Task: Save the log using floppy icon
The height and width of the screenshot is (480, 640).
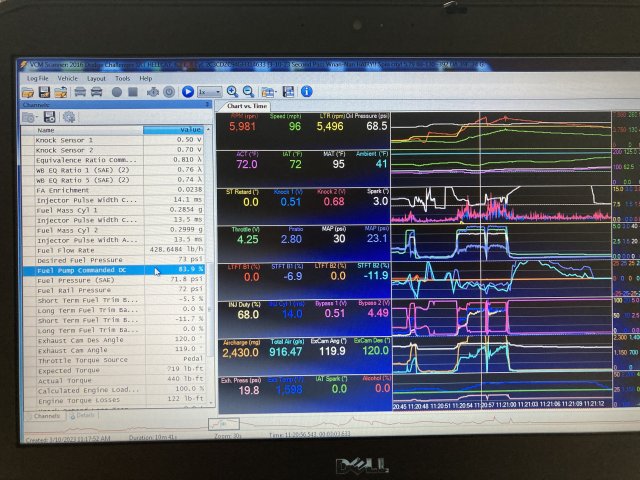Action: 44,92
